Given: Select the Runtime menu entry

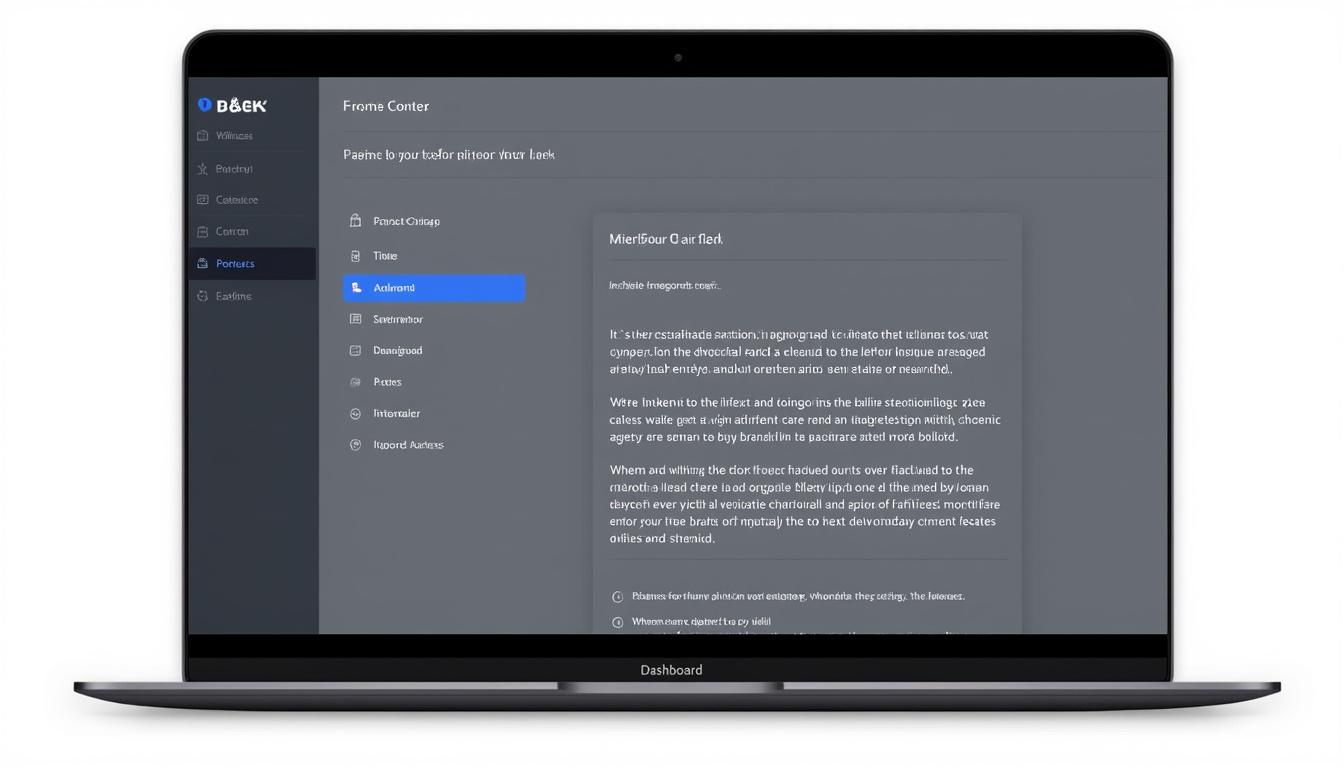Looking at the screenshot, I should (233, 295).
